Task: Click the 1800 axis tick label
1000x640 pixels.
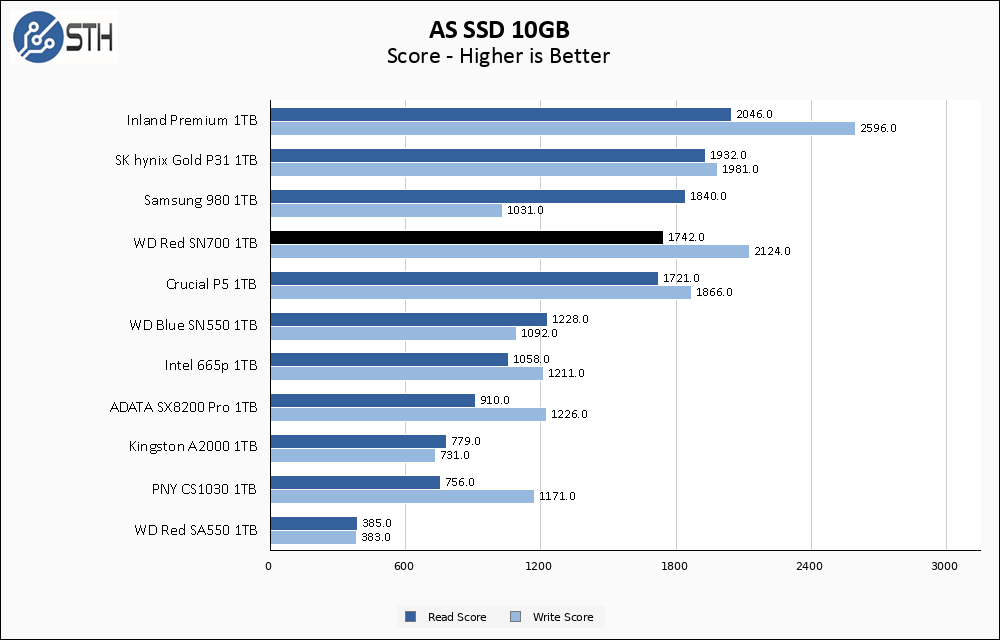Action: click(675, 566)
